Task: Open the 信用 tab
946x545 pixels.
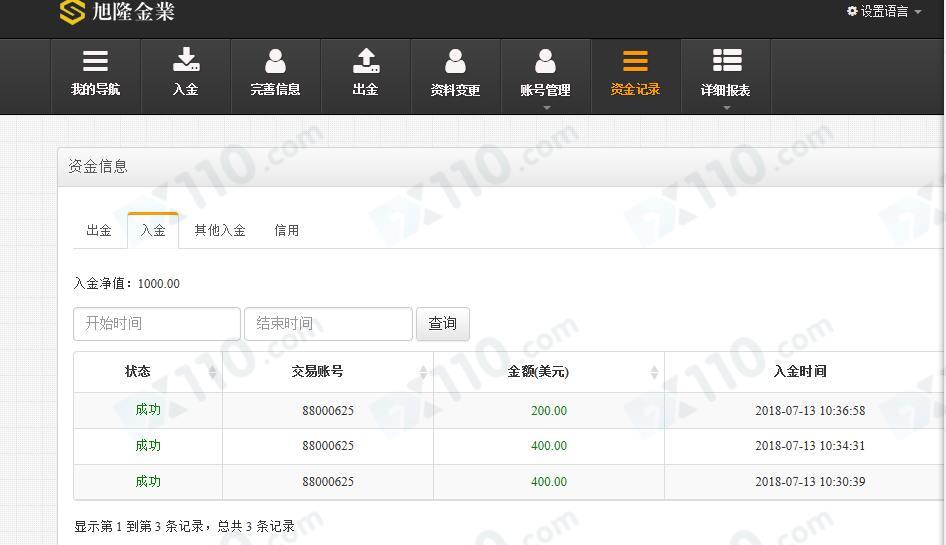Action: (x=287, y=231)
